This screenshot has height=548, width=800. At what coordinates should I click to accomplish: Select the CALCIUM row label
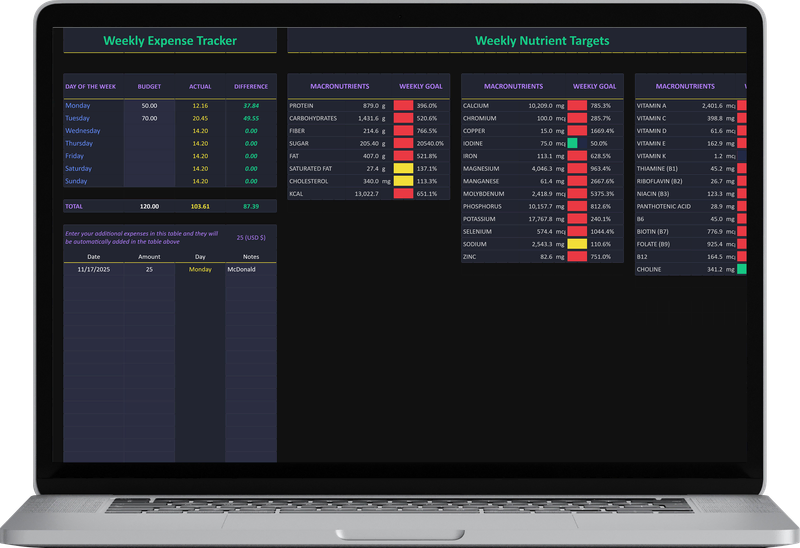pyautogui.click(x=476, y=106)
